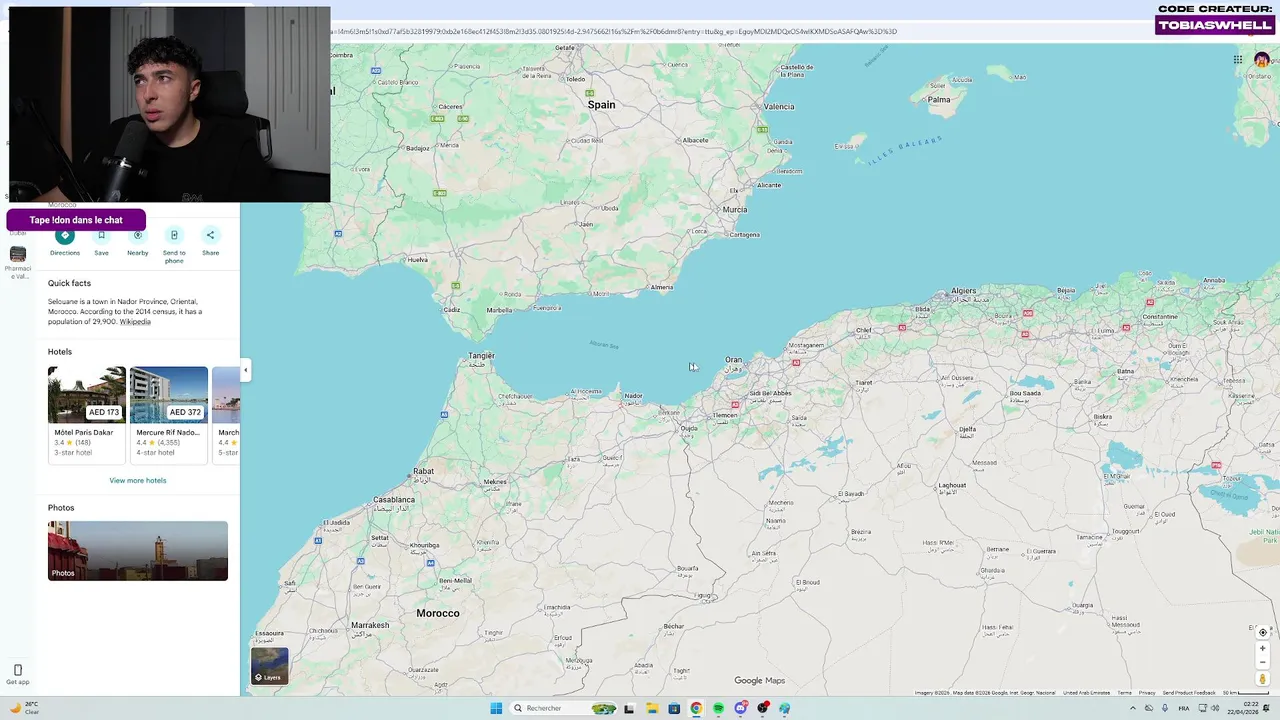This screenshot has height=720, width=1280.
Task: Click the Get app icon
Action: 17,674
